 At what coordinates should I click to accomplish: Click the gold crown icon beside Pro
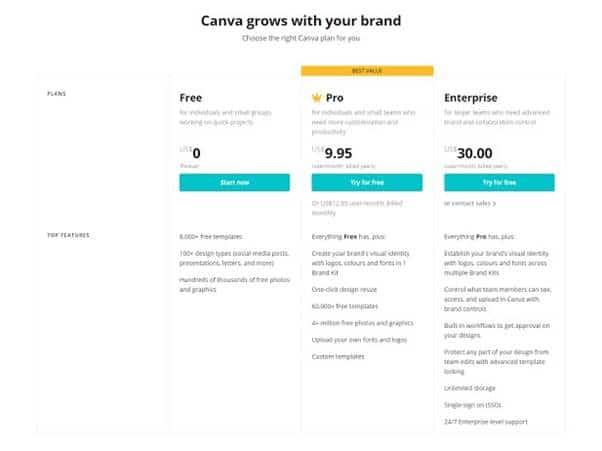[316, 98]
